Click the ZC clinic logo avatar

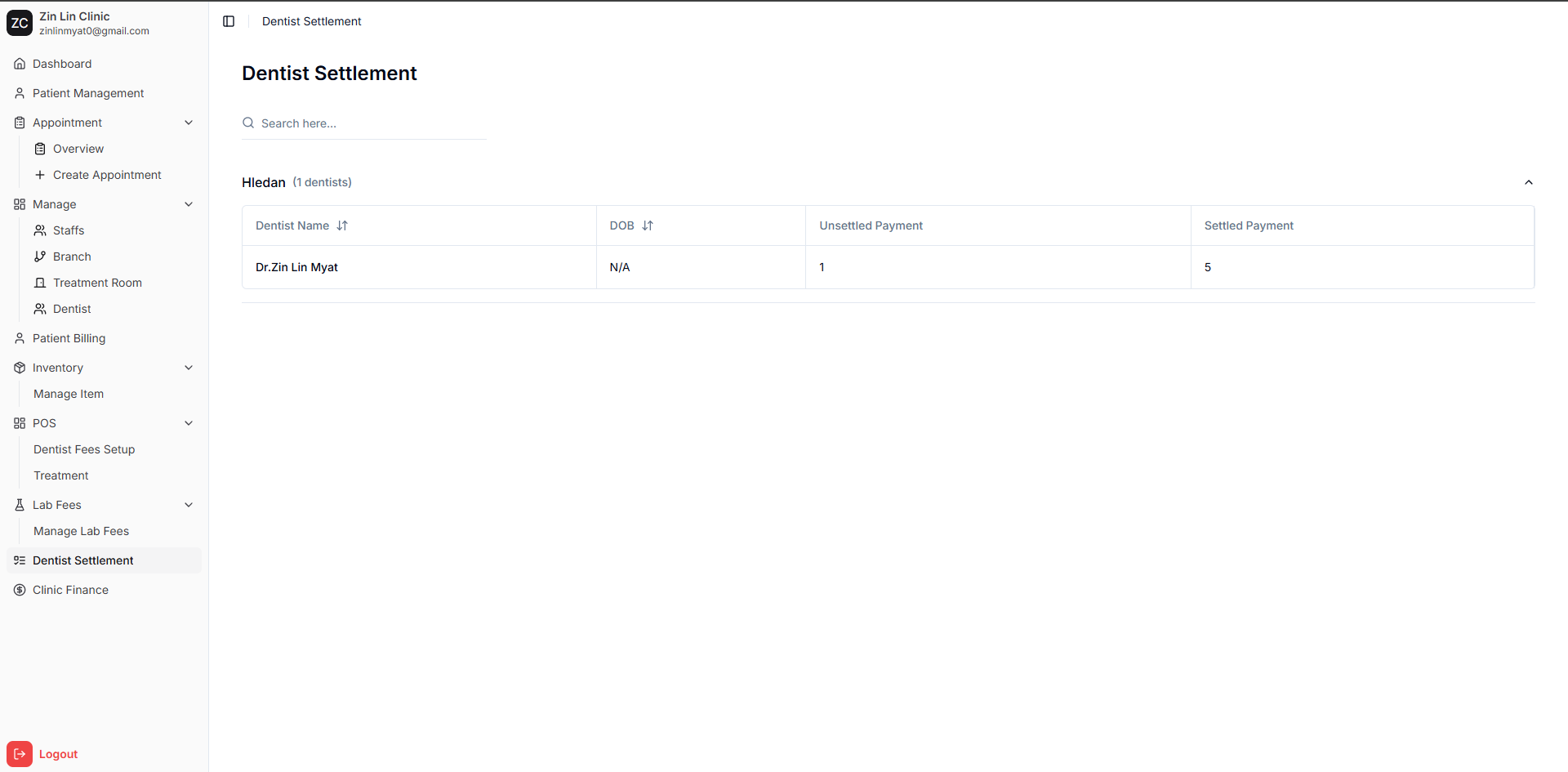coord(20,23)
